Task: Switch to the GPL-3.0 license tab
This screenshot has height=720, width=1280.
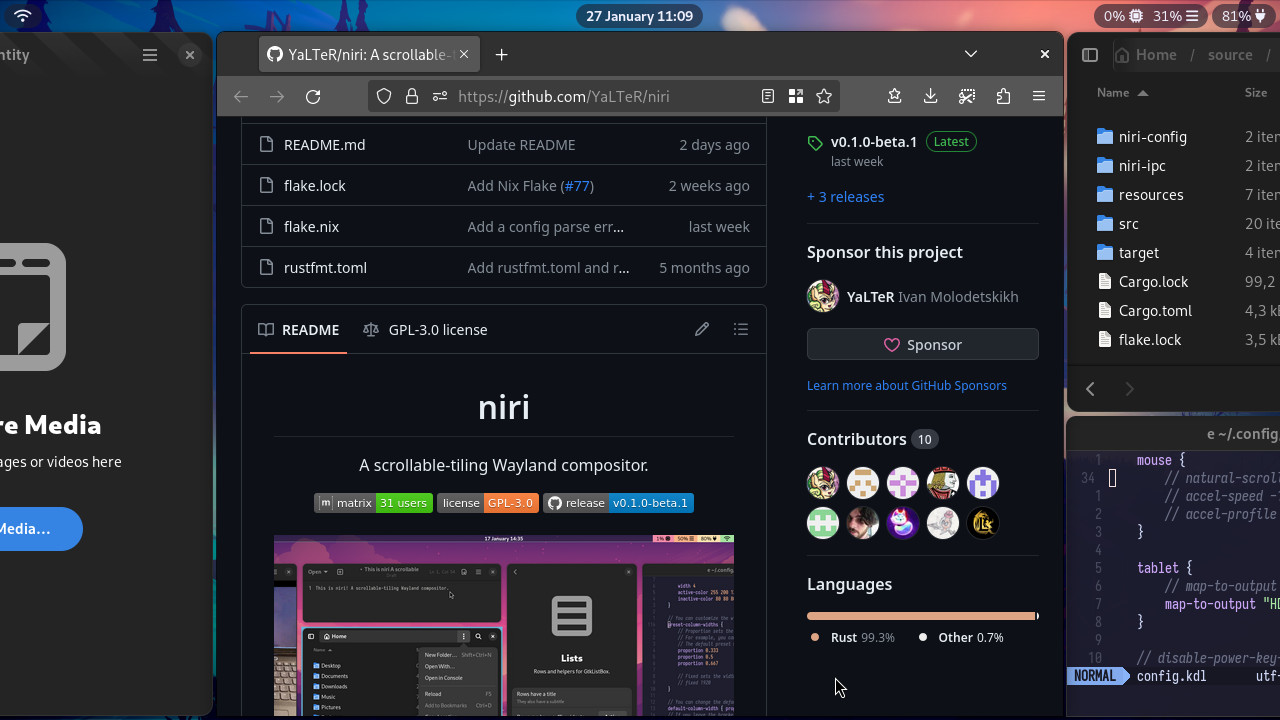Action: pos(425,329)
